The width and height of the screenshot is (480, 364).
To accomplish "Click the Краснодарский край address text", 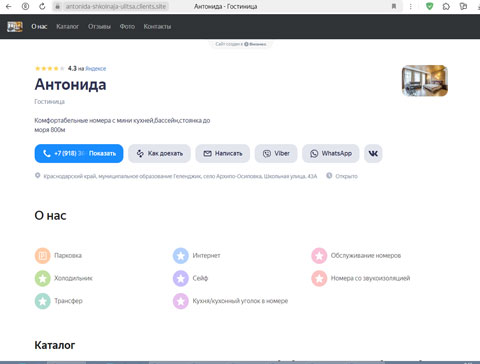I will 180,176.
